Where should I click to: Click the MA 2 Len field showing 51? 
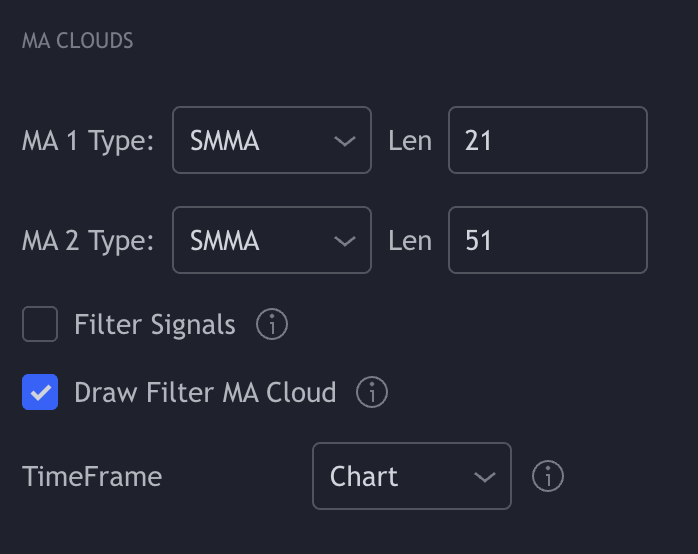[x=548, y=240]
